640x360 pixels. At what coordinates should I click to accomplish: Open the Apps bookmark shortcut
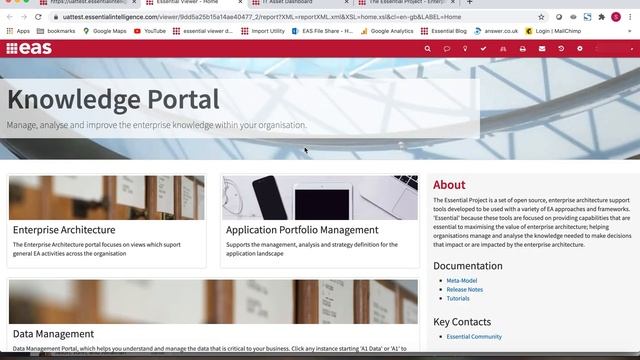click(x=18, y=31)
